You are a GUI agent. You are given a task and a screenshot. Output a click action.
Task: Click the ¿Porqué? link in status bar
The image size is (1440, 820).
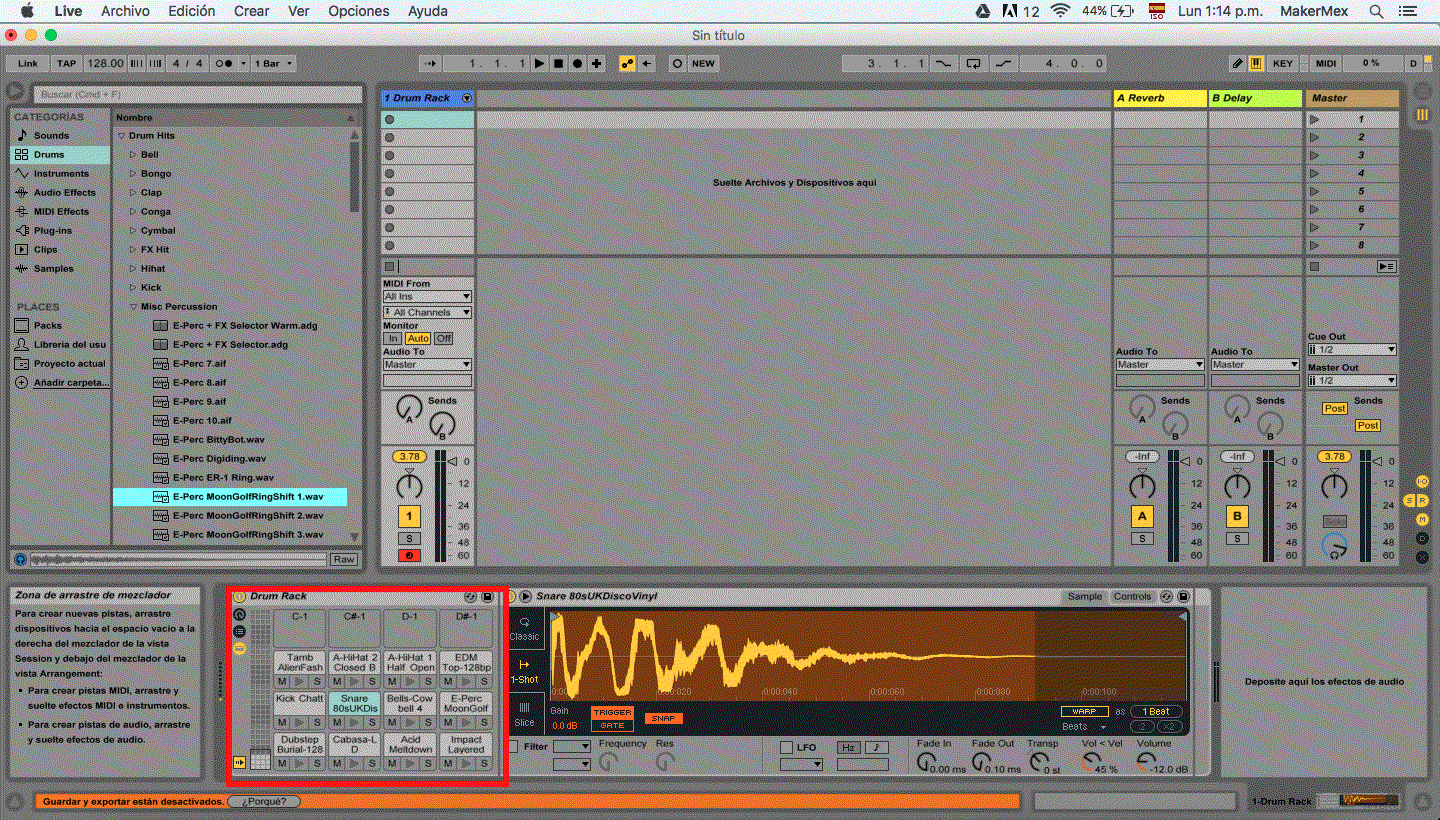(x=264, y=801)
